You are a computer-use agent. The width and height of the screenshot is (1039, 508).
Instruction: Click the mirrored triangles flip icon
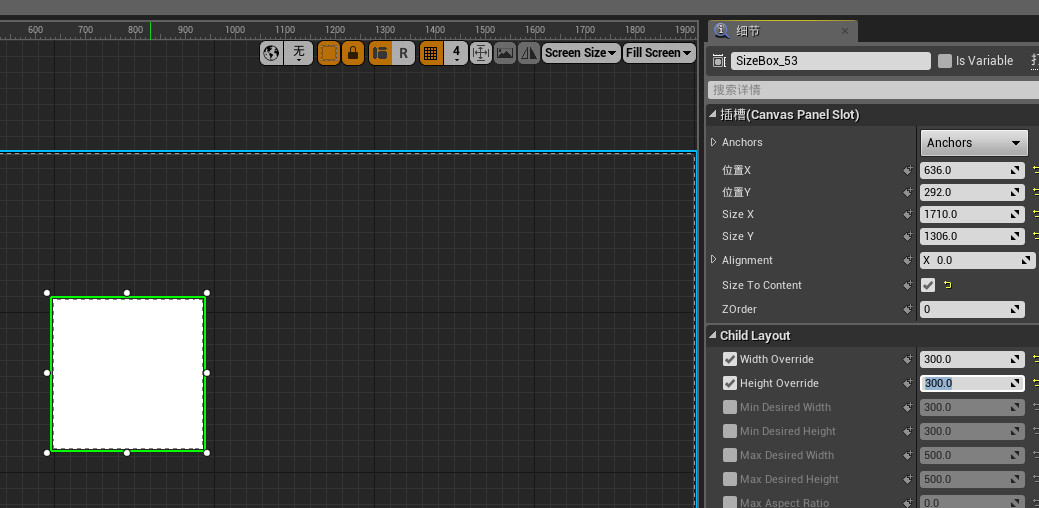pyautogui.click(x=529, y=53)
